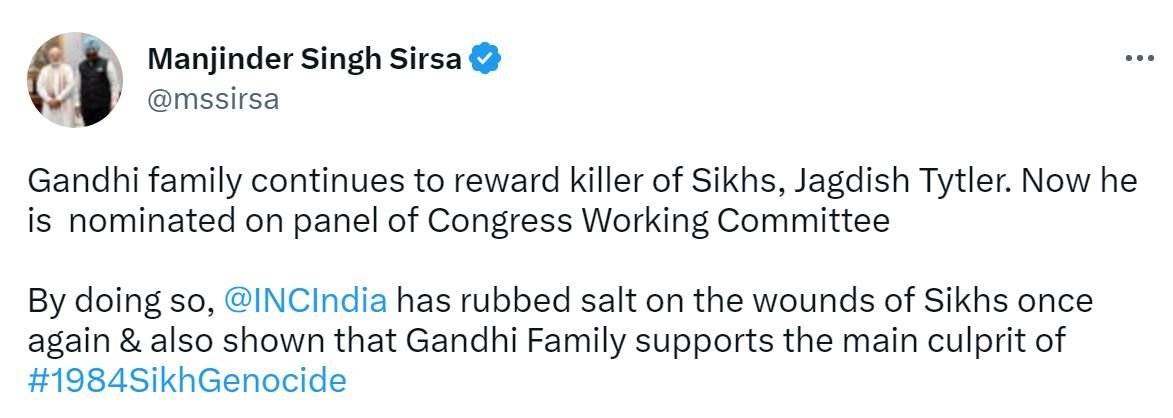The image size is (1173, 418).
Task: Click the blue verified checkmark badge
Action: [486, 60]
